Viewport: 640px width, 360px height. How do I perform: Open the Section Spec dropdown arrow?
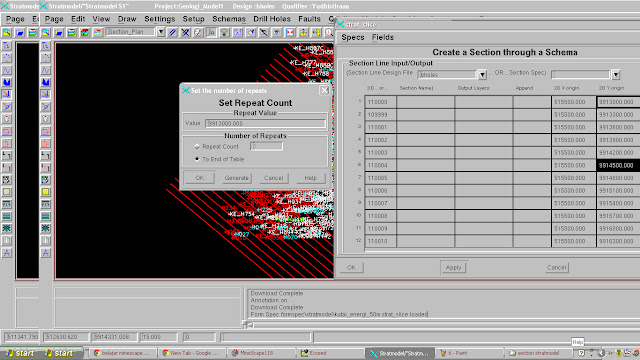tap(616, 75)
